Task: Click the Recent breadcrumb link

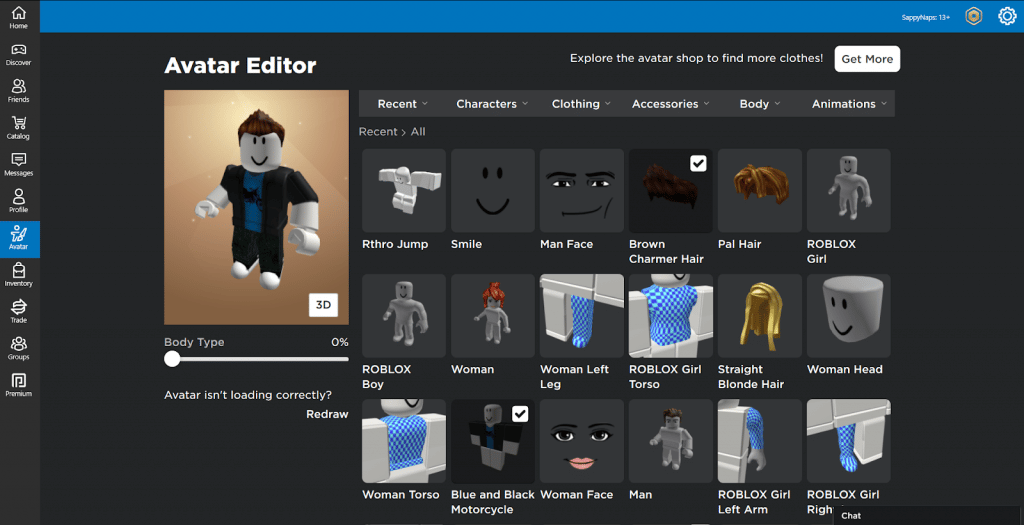Action: point(377,132)
